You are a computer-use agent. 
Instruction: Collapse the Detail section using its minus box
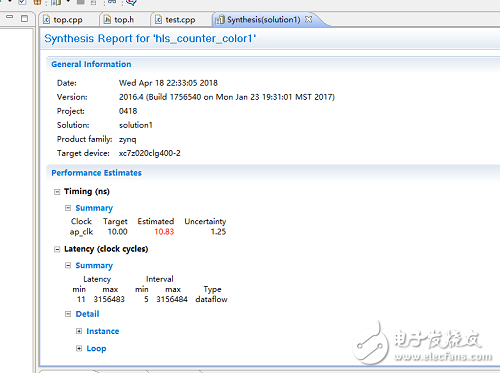coord(68,314)
